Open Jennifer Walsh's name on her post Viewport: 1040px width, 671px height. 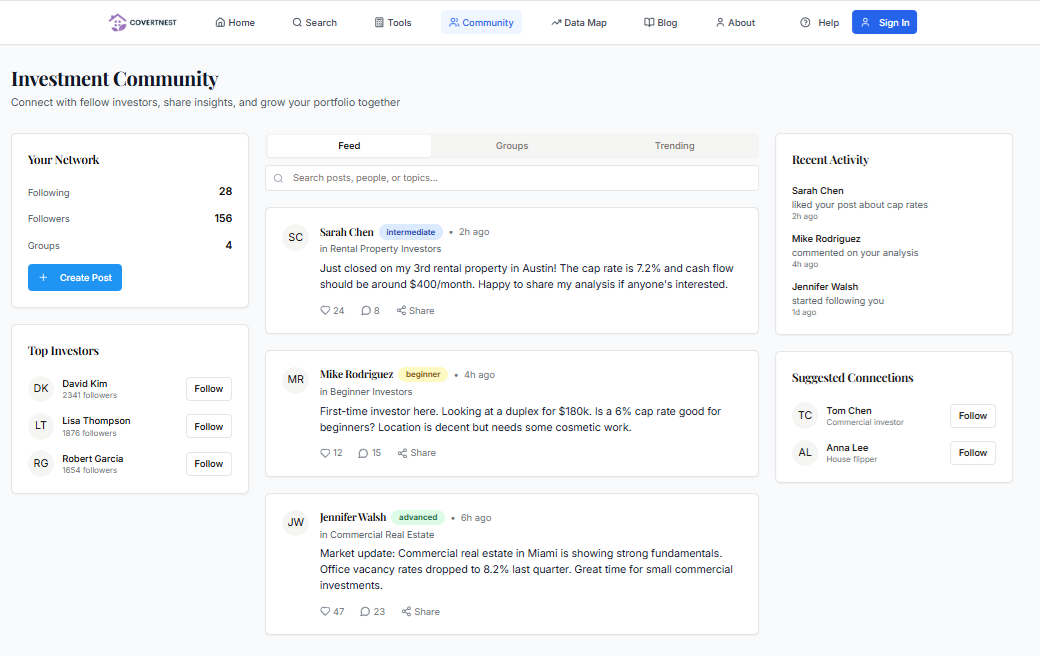point(353,517)
